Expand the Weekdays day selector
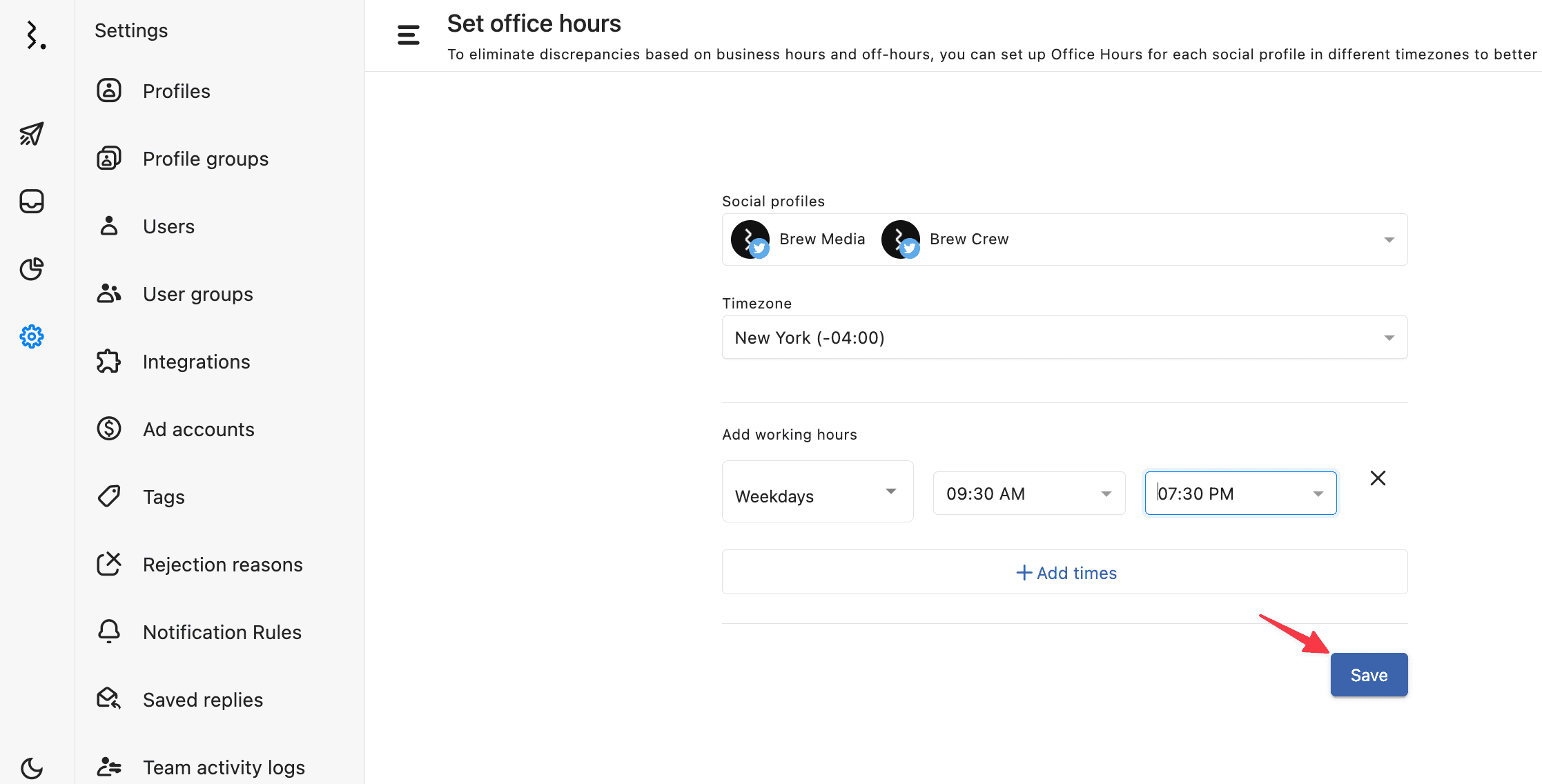 pos(817,492)
